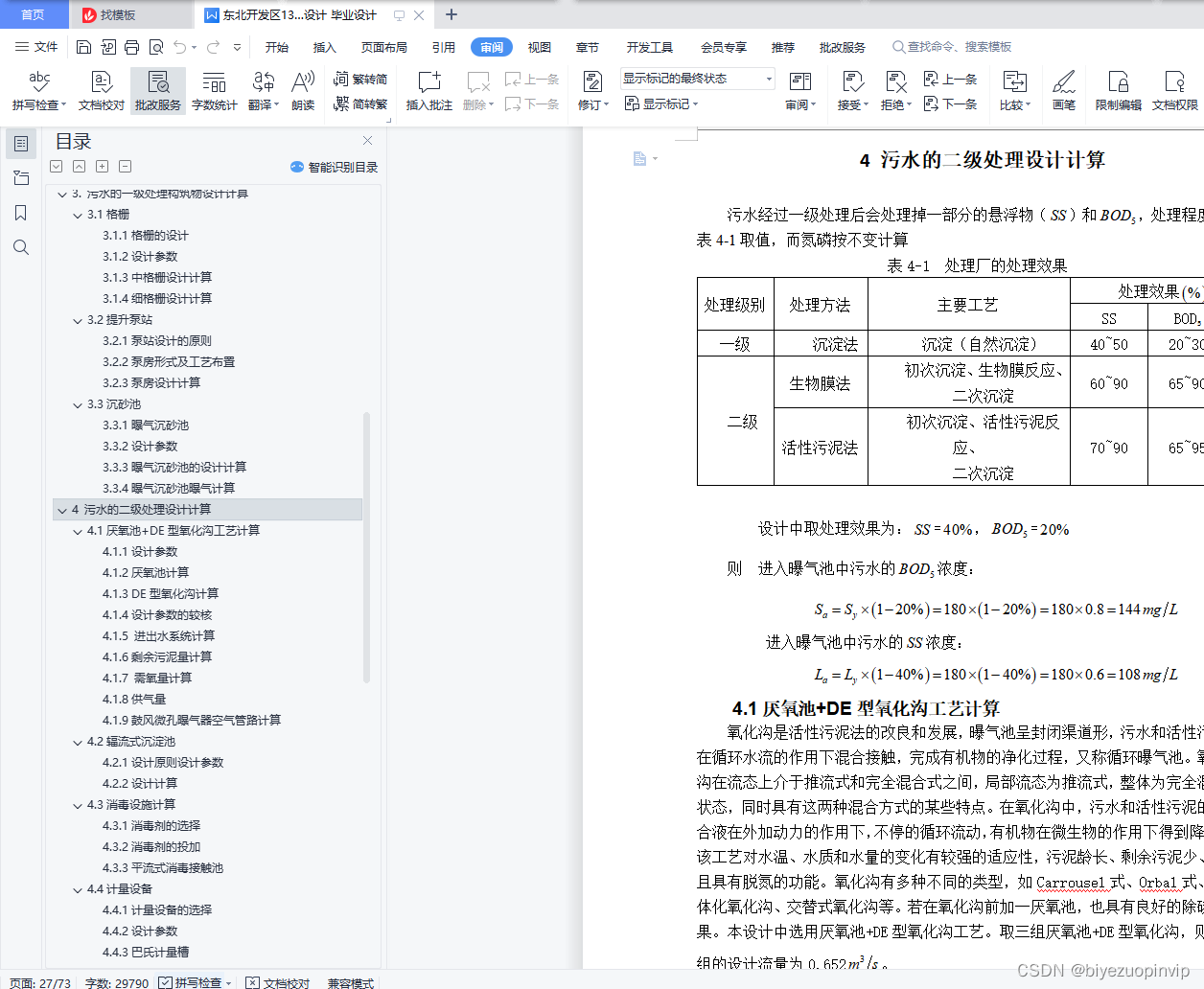
Task: Click the 智能识别目录 button
Action: 334,167
